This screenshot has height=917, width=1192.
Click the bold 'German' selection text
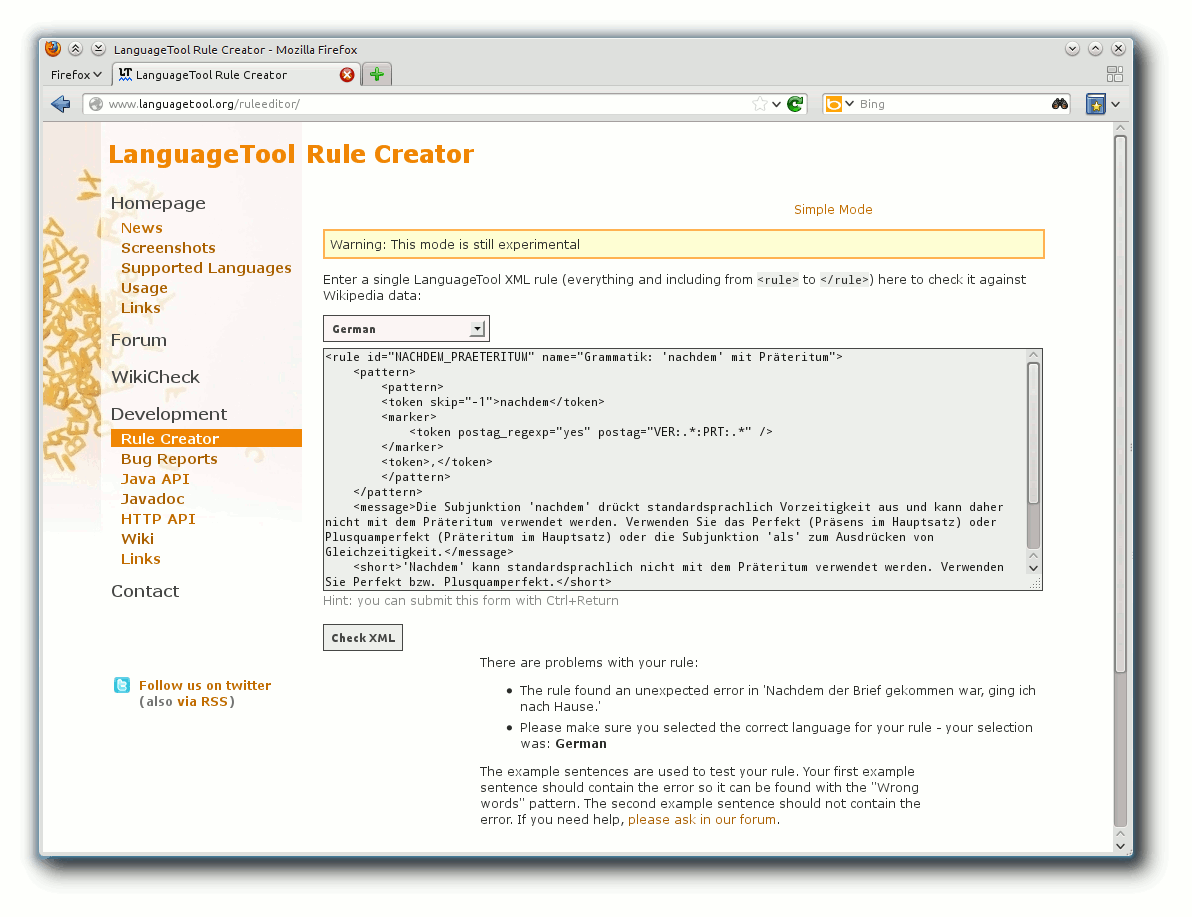(581, 744)
